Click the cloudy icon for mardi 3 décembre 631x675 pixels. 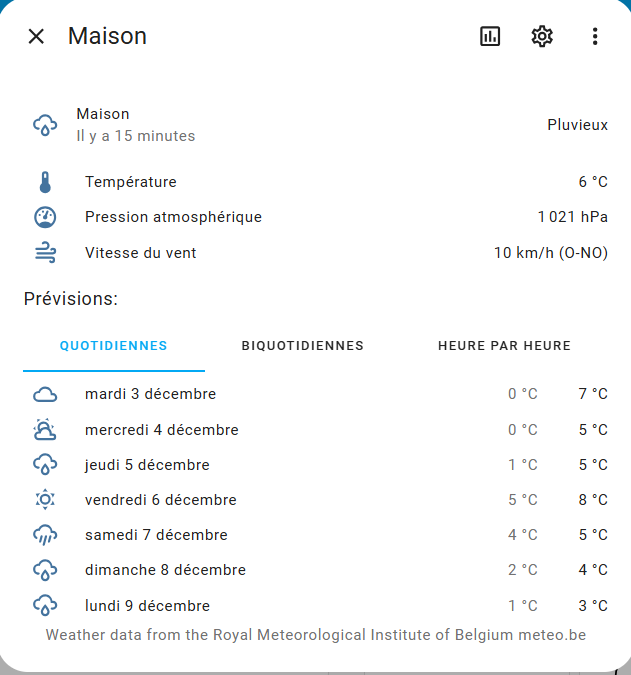[x=45, y=394]
